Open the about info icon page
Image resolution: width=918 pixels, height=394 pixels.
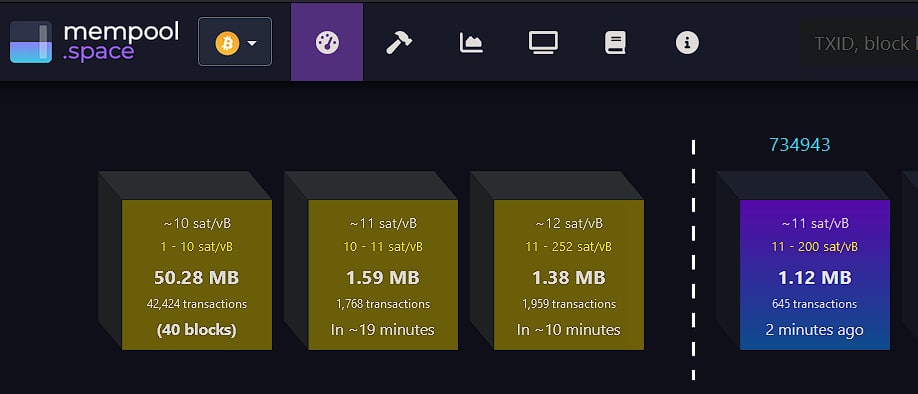pos(687,43)
